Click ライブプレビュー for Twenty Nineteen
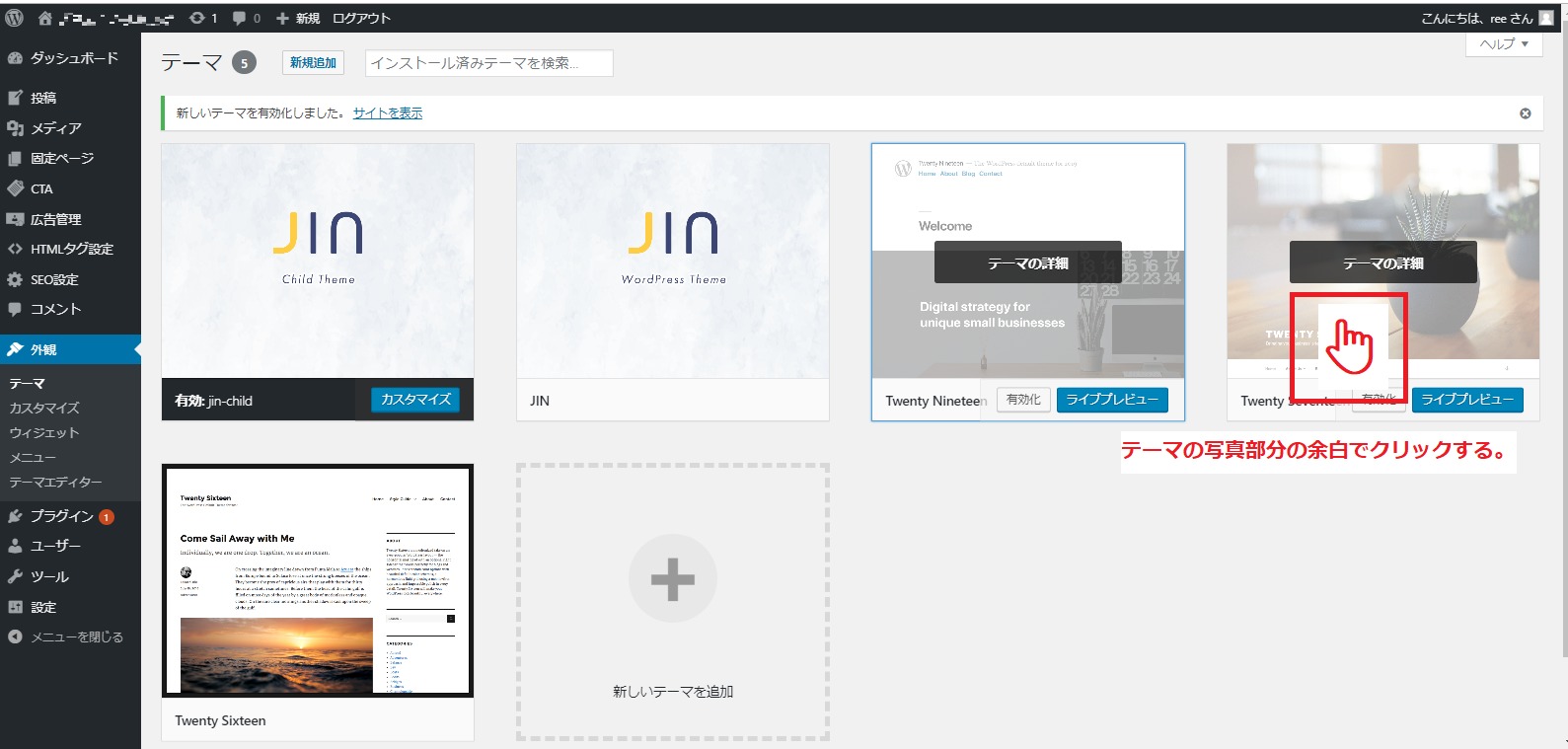Image resolution: width=1568 pixels, height=749 pixels. pos(1112,400)
